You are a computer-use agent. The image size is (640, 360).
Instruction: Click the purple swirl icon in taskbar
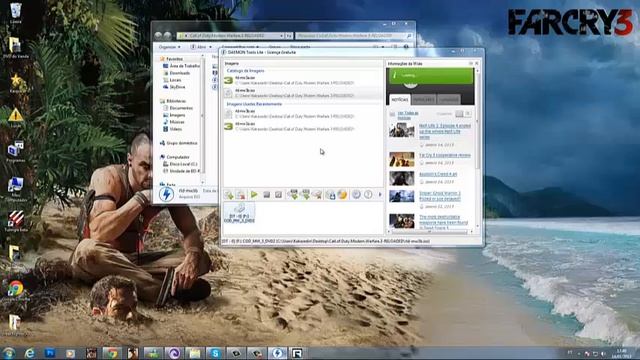pos(174,353)
